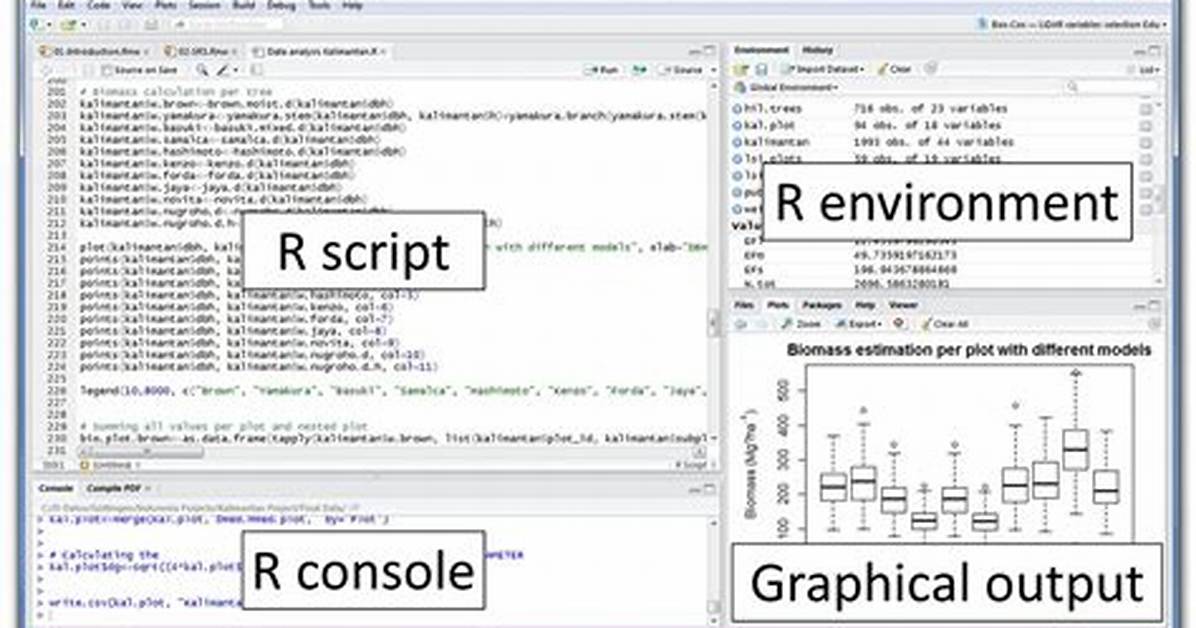Viewport: 1196px width, 628px height.
Task: Open the Debug menu
Action: pyautogui.click(x=281, y=5)
